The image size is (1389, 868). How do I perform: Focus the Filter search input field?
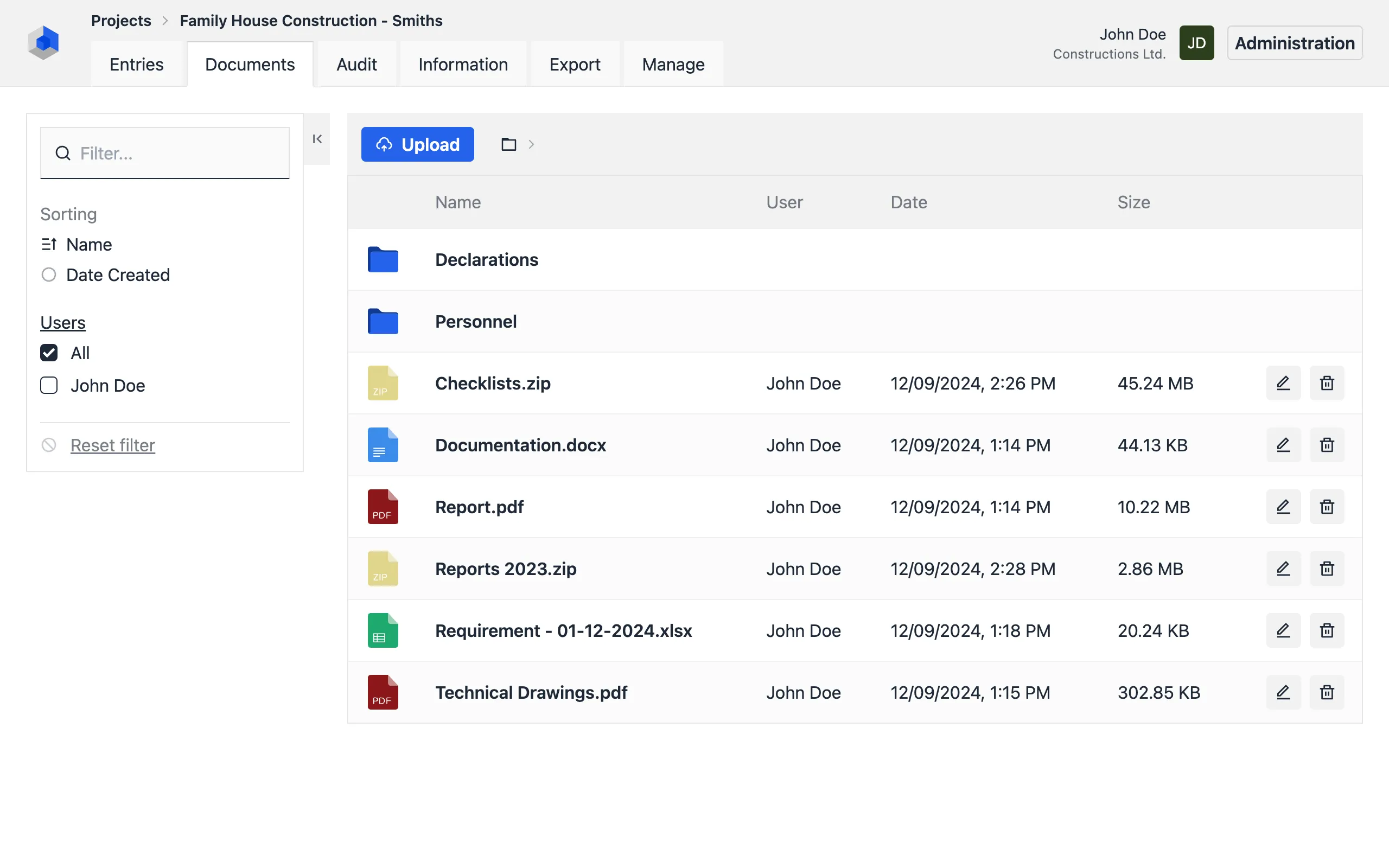point(165,154)
